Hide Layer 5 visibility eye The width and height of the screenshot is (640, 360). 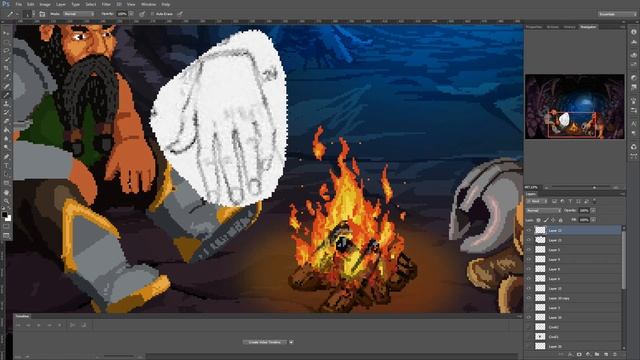pos(529,249)
